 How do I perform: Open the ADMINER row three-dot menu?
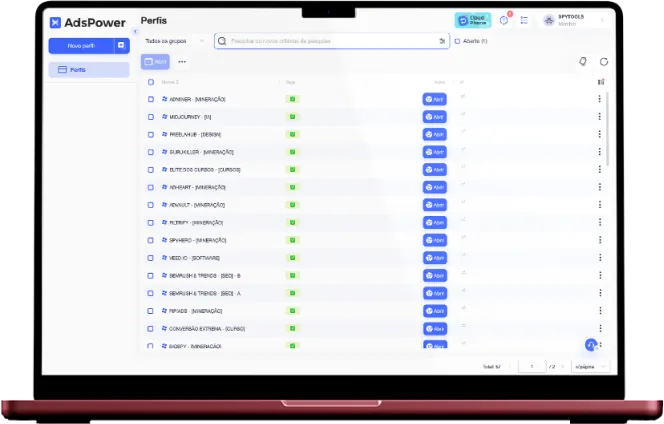point(599,99)
